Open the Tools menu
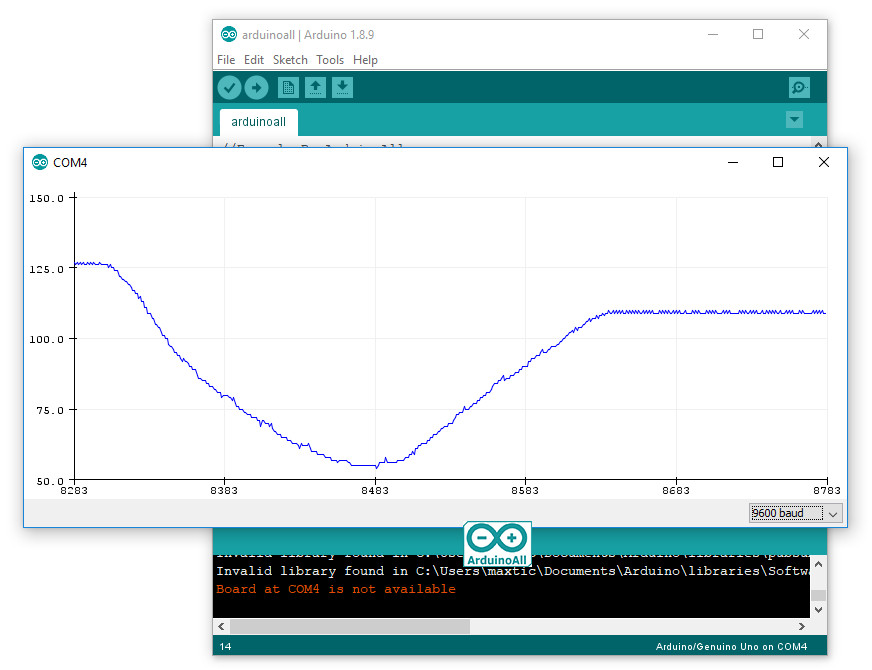This screenshot has height=670, width=872. (x=330, y=59)
